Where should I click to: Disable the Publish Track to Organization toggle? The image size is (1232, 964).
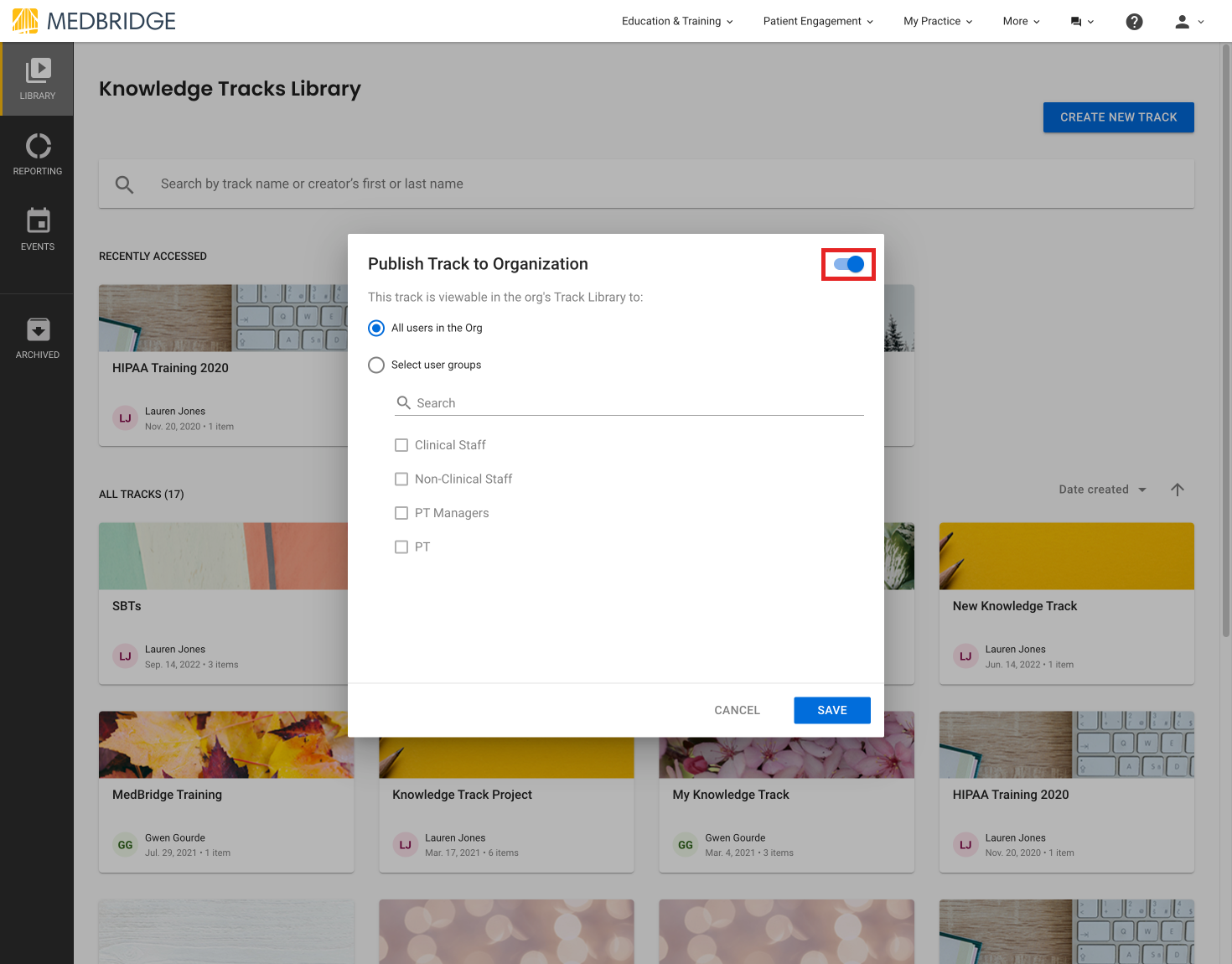848,264
